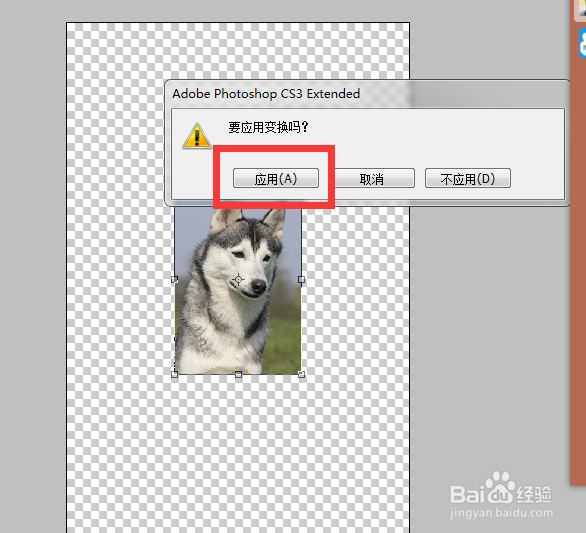586x533 pixels.
Task: Click the 应用(A) button
Action: (x=276, y=178)
